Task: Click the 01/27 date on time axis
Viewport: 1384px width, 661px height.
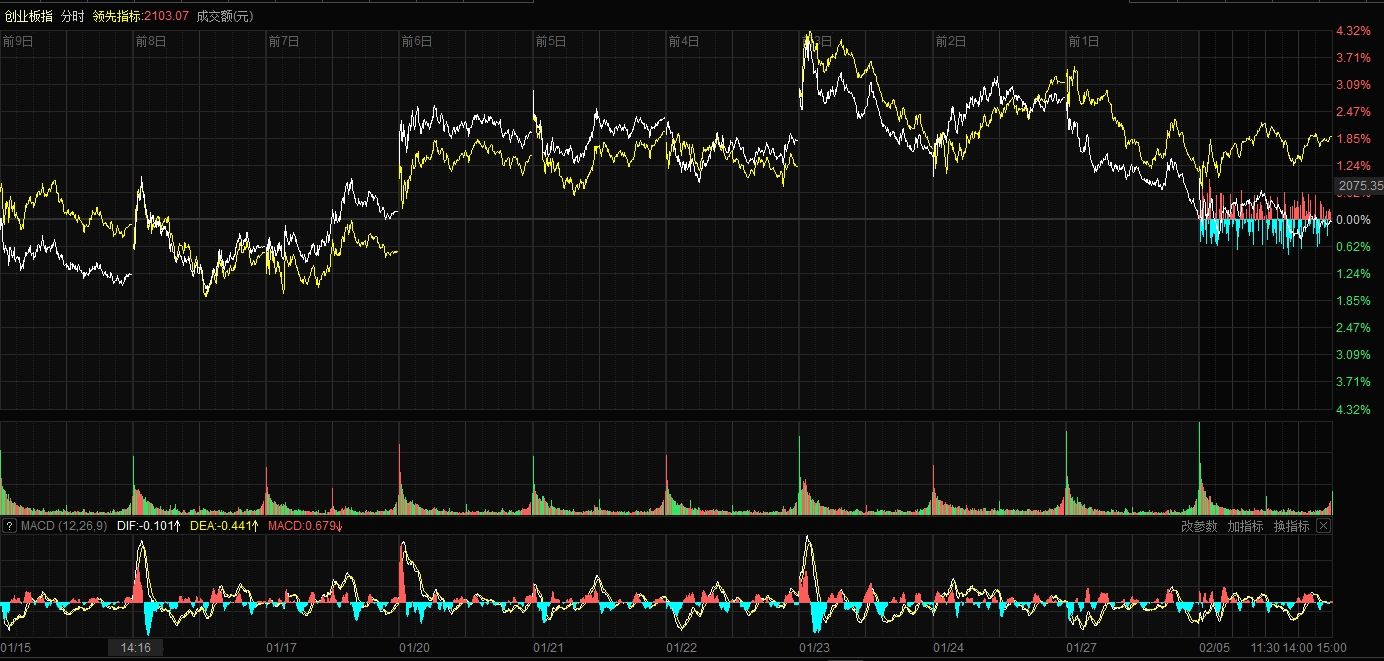Action: (x=1082, y=648)
